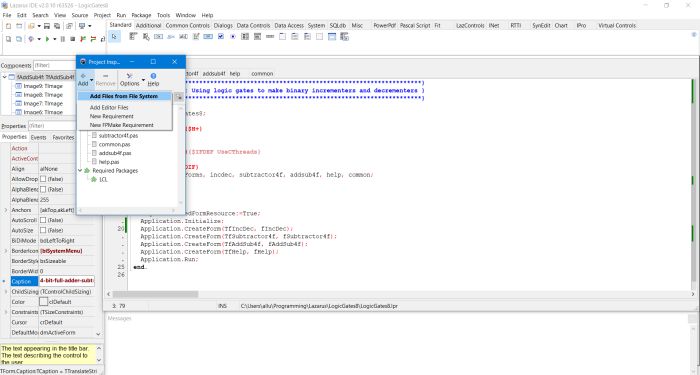Select help.pas in Project Inspector
This screenshot has width=700, height=375.
(109, 162)
